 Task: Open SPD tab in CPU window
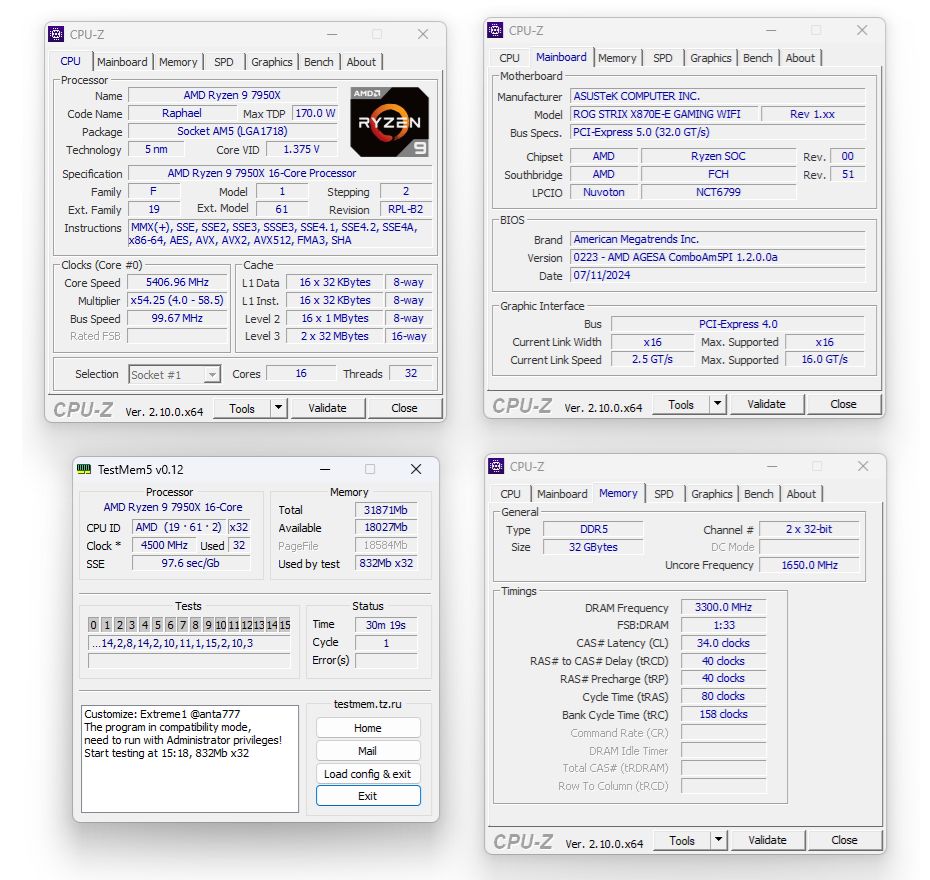[x=224, y=62]
